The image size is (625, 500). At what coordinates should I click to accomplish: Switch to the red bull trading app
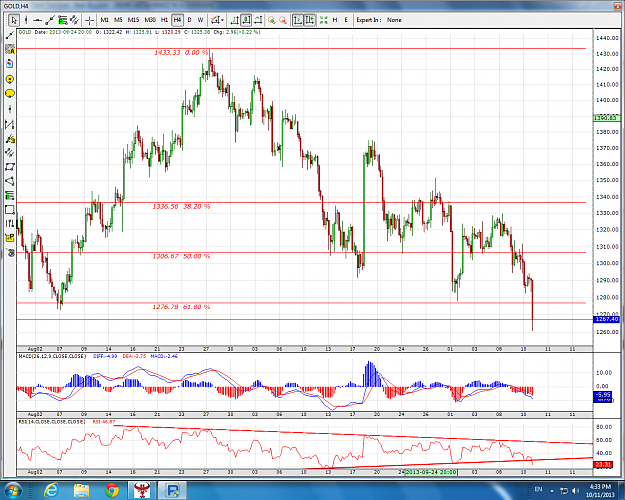pos(141,490)
